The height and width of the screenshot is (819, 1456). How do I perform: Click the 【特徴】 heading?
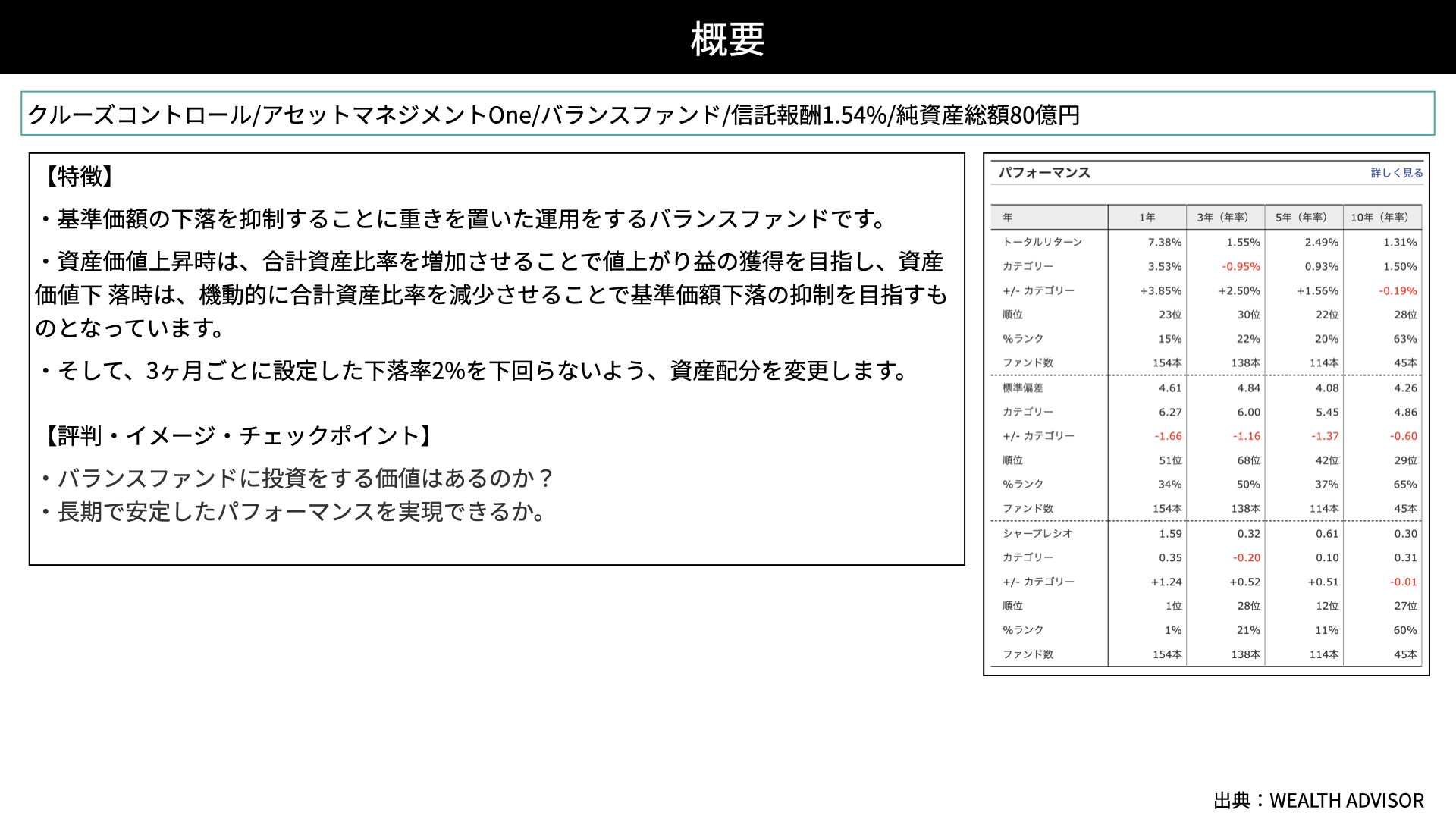[x=80, y=176]
